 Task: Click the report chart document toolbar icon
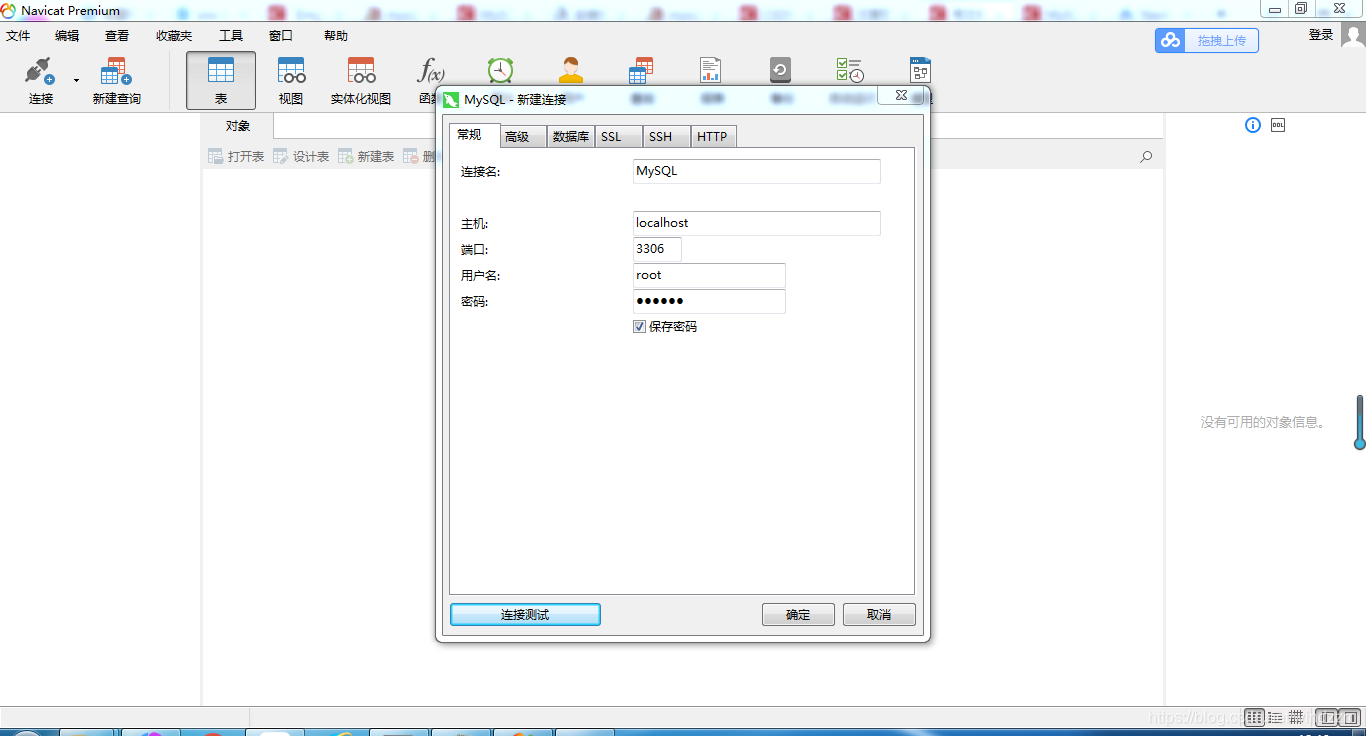(x=711, y=70)
